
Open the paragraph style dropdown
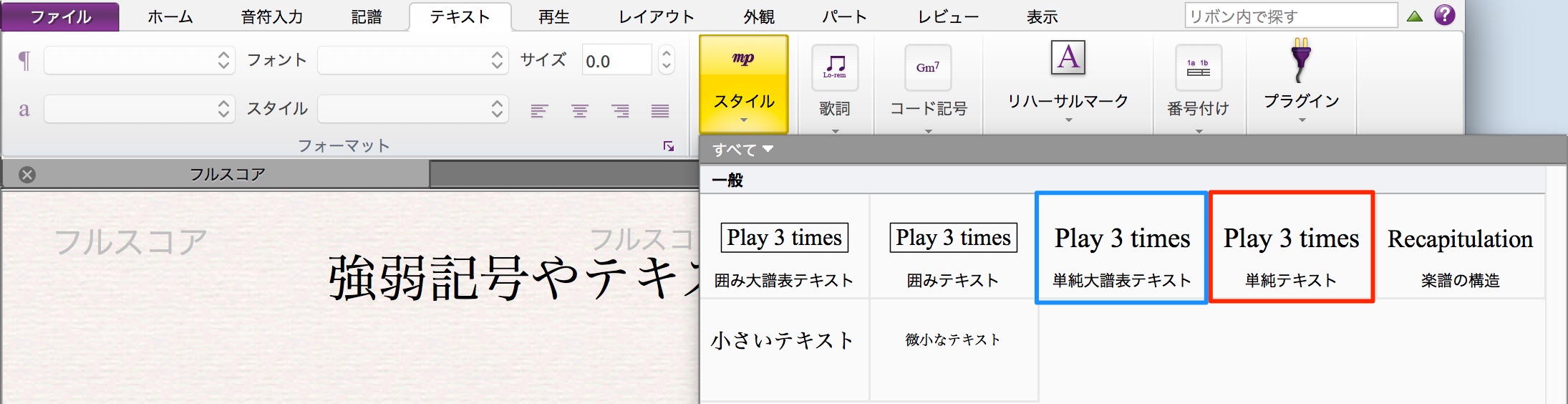[140, 60]
